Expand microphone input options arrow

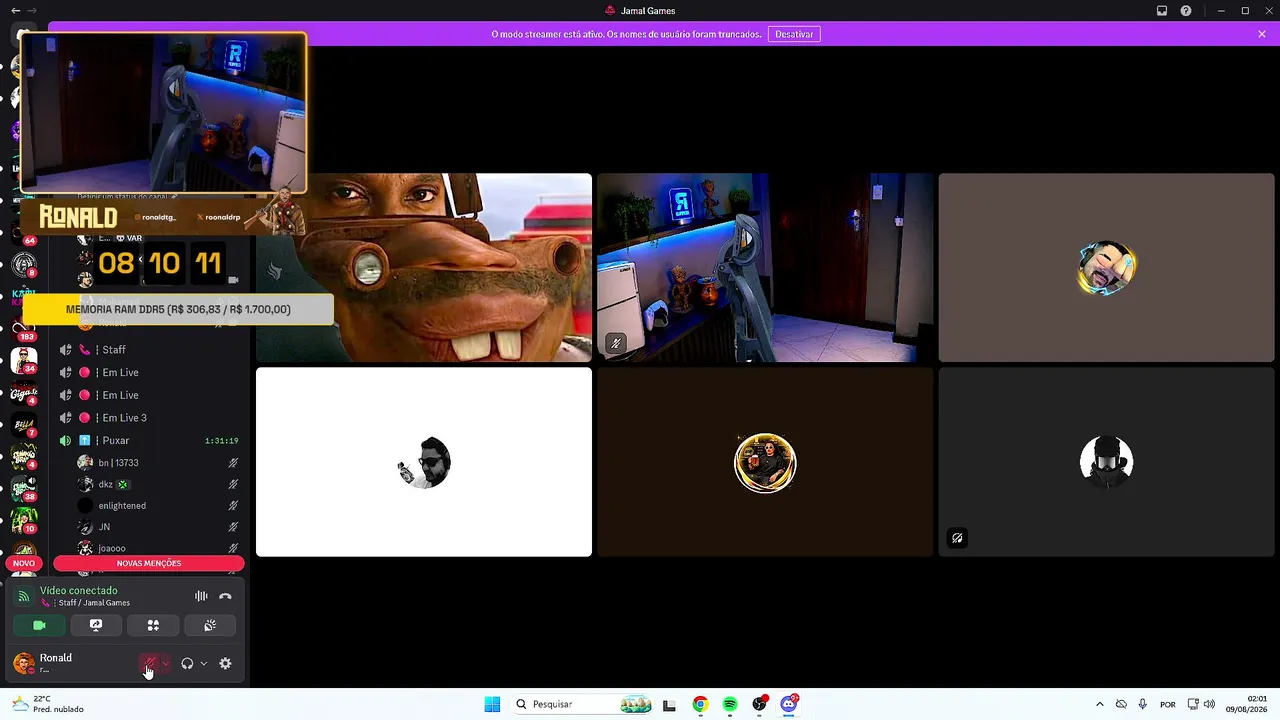coord(166,663)
